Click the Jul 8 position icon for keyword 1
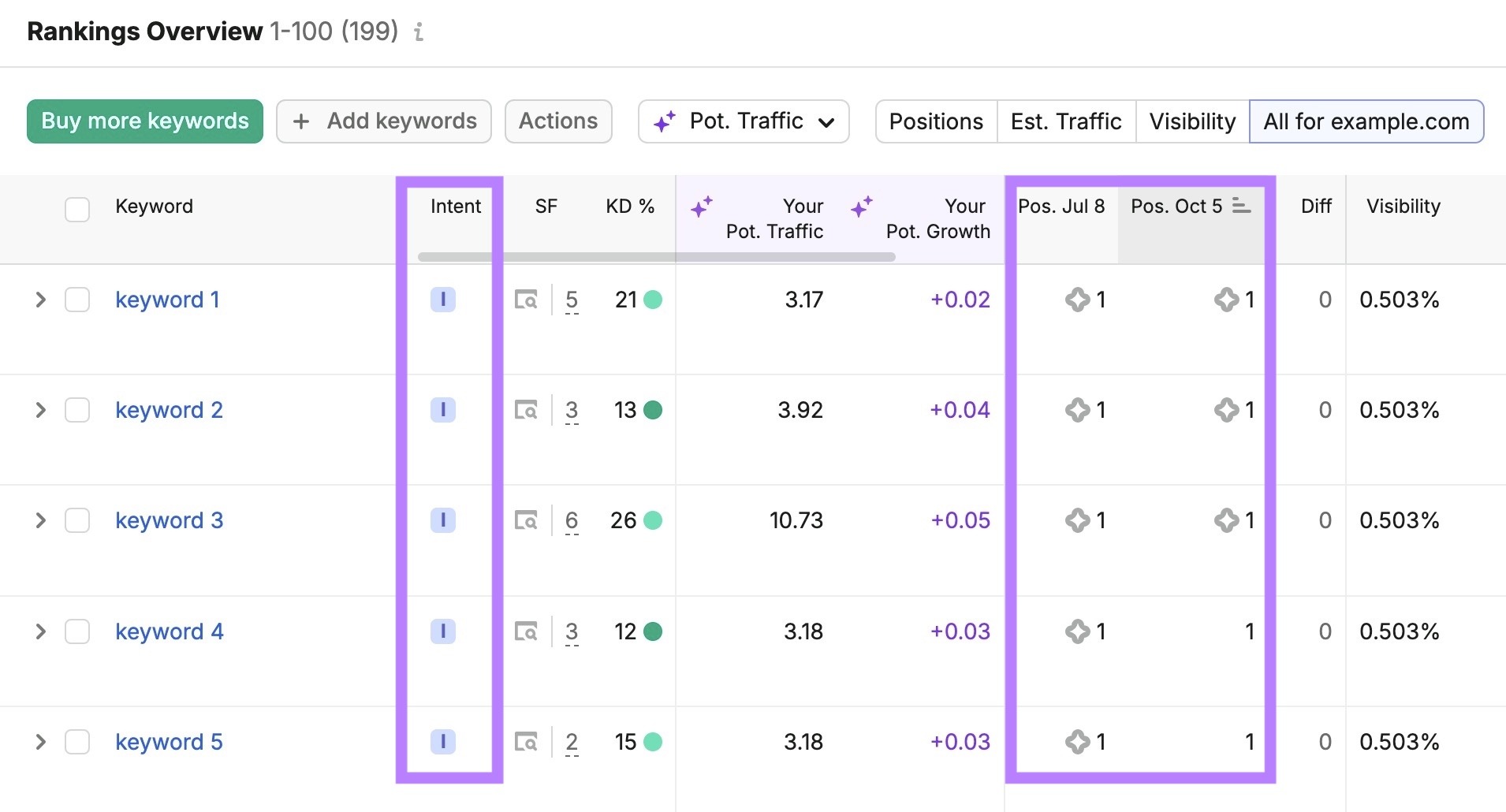1506x812 pixels. [x=1077, y=300]
